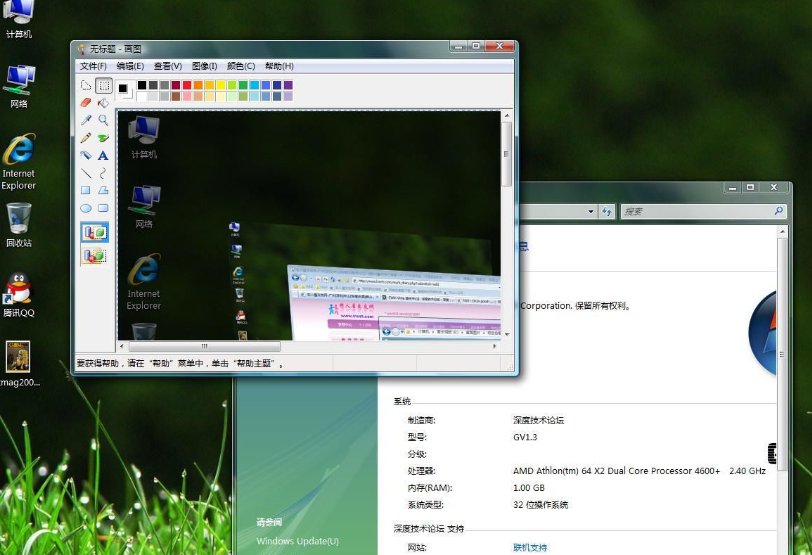Choose the straight Line tool
The image size is (812, 555).
pyautogui.click(x=86, y=173)
